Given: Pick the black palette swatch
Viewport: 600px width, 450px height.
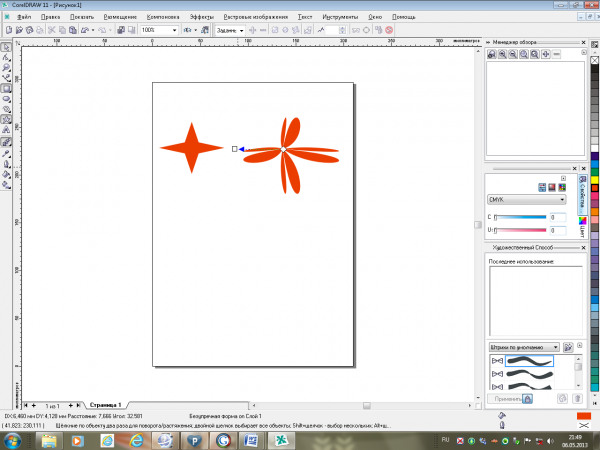Looking at the screenshot, I should point(595,69).
